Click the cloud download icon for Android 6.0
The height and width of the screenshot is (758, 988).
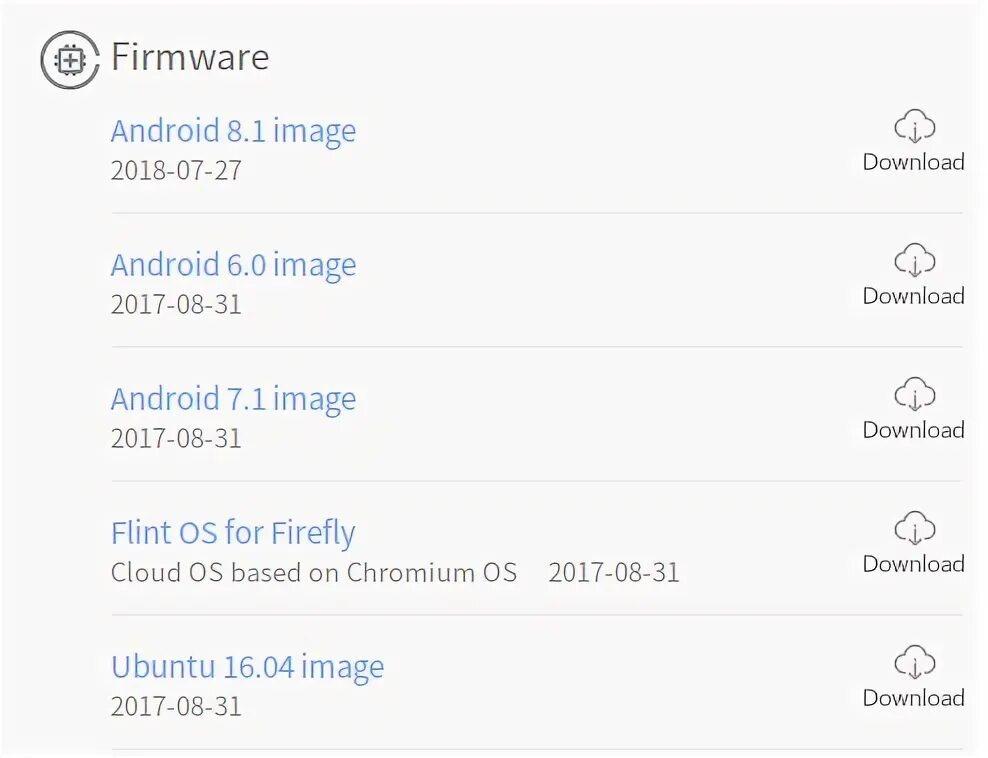coord(914,261)
